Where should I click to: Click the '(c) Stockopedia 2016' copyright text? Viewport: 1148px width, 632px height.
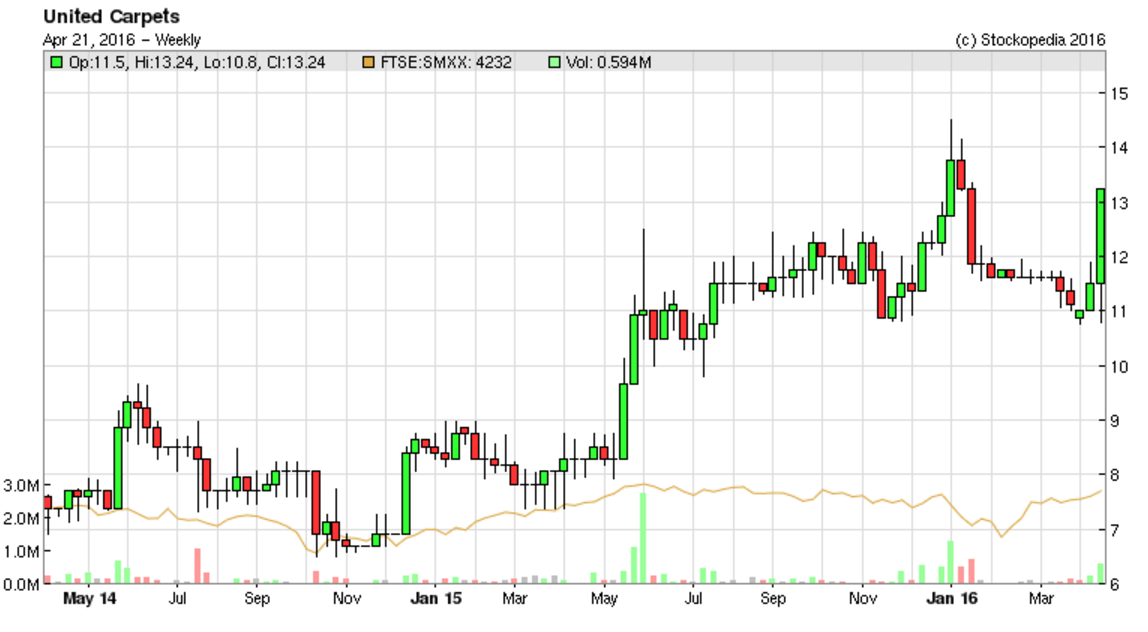1030,40
